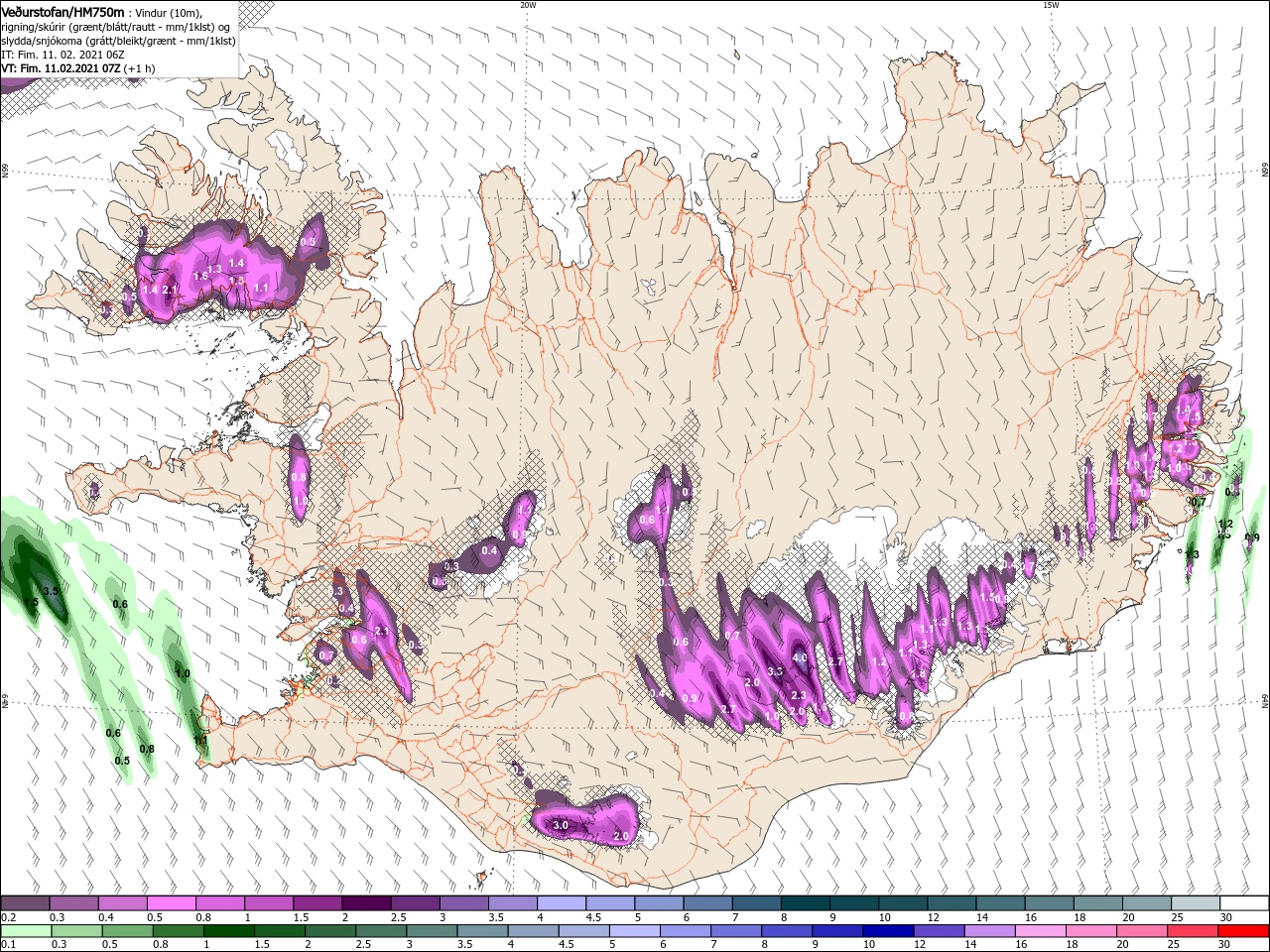Select the bright red lower legend swatch above 30
The height and width of the screenshot is (952, 1270).
pos(1243,931)
